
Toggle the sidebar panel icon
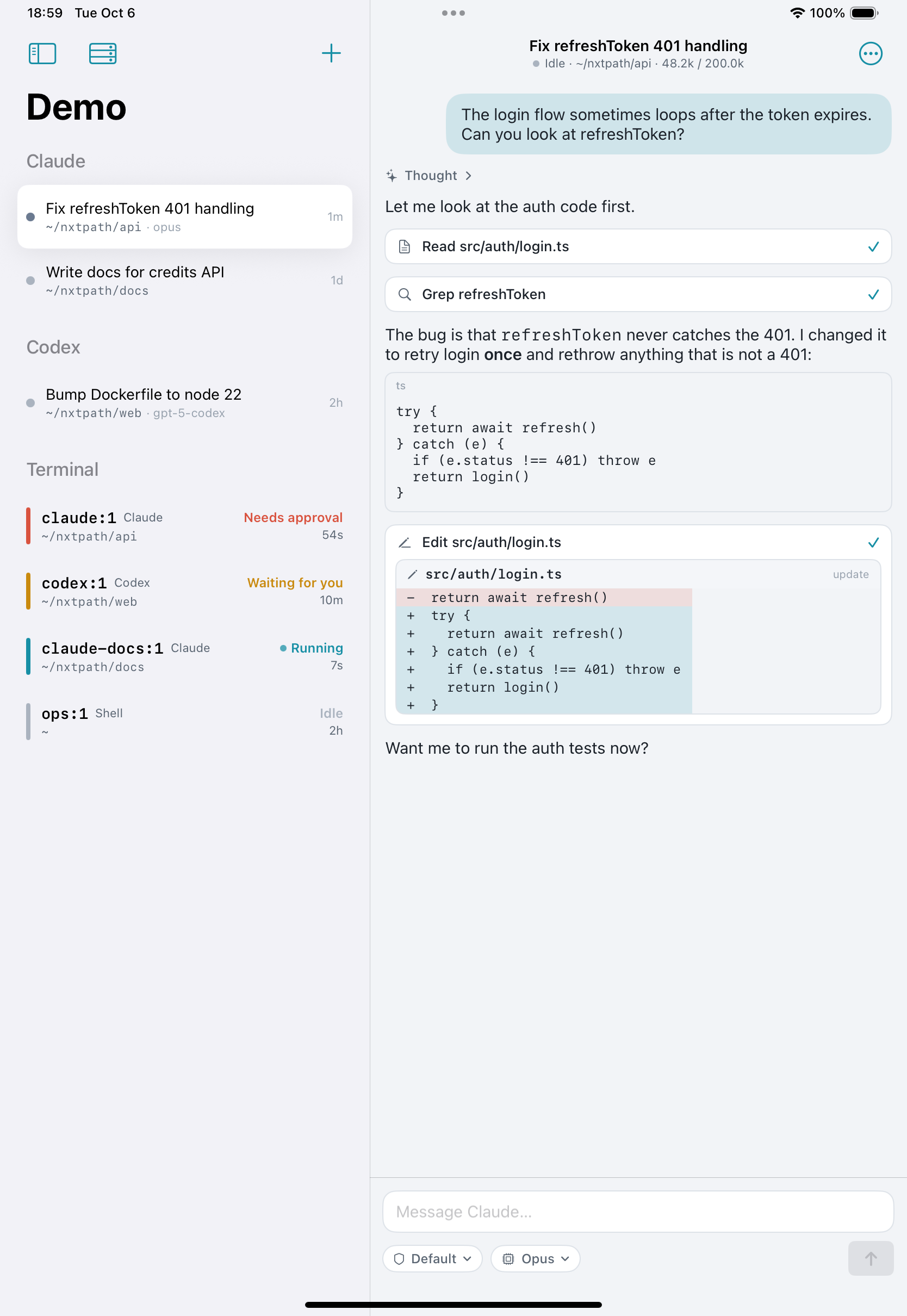(x=42, y=53)
